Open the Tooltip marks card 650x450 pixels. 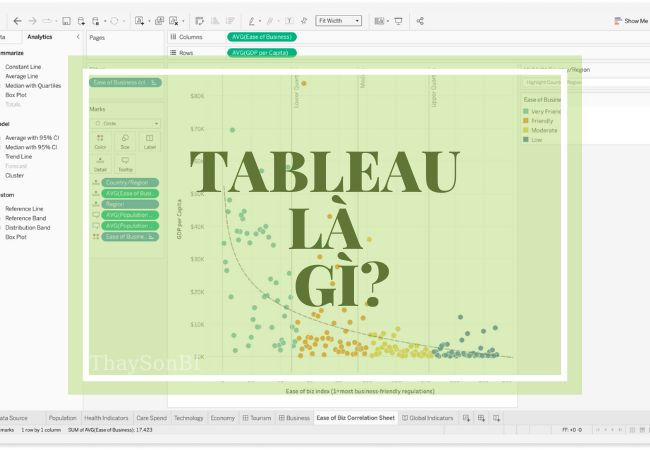tap(125, 164)
